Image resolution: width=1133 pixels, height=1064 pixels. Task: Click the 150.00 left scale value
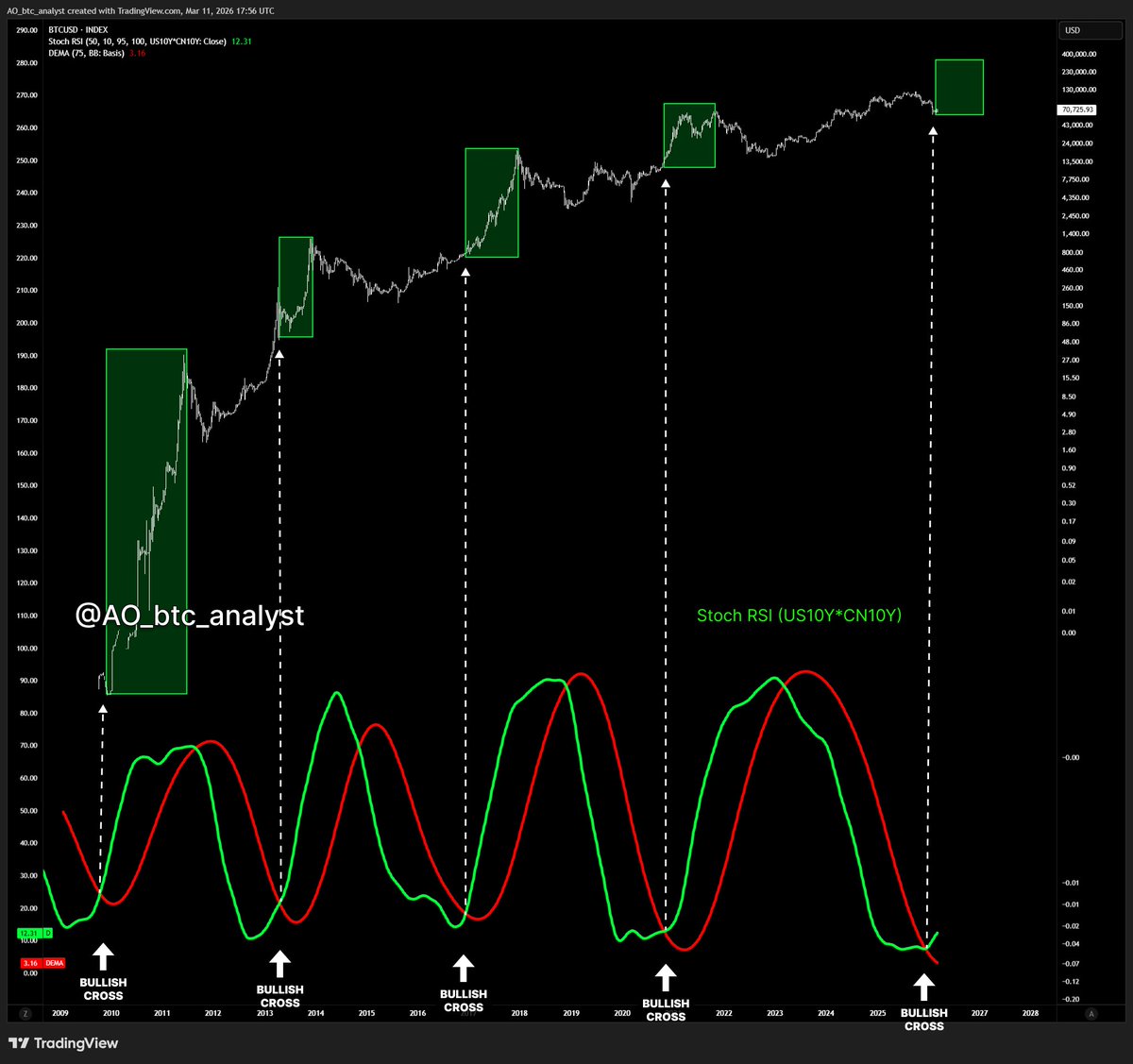tap(26, 485)
